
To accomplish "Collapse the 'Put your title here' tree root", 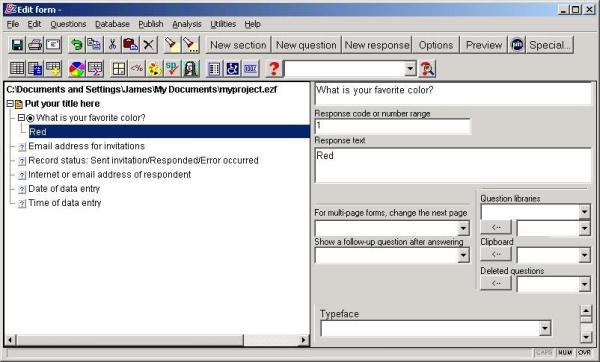I will [10, 104].
